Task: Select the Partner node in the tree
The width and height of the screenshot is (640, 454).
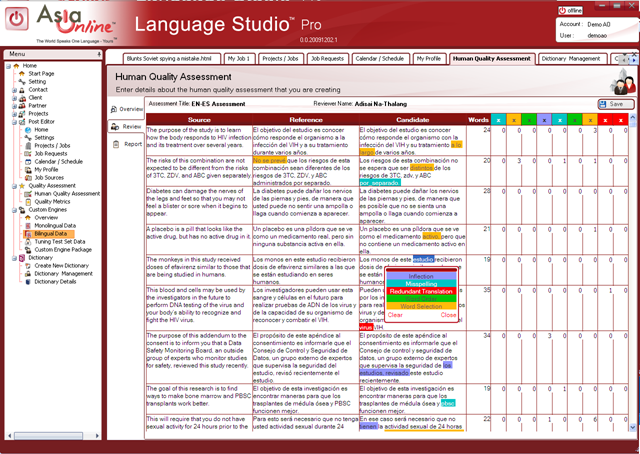Action: (37, 105)
